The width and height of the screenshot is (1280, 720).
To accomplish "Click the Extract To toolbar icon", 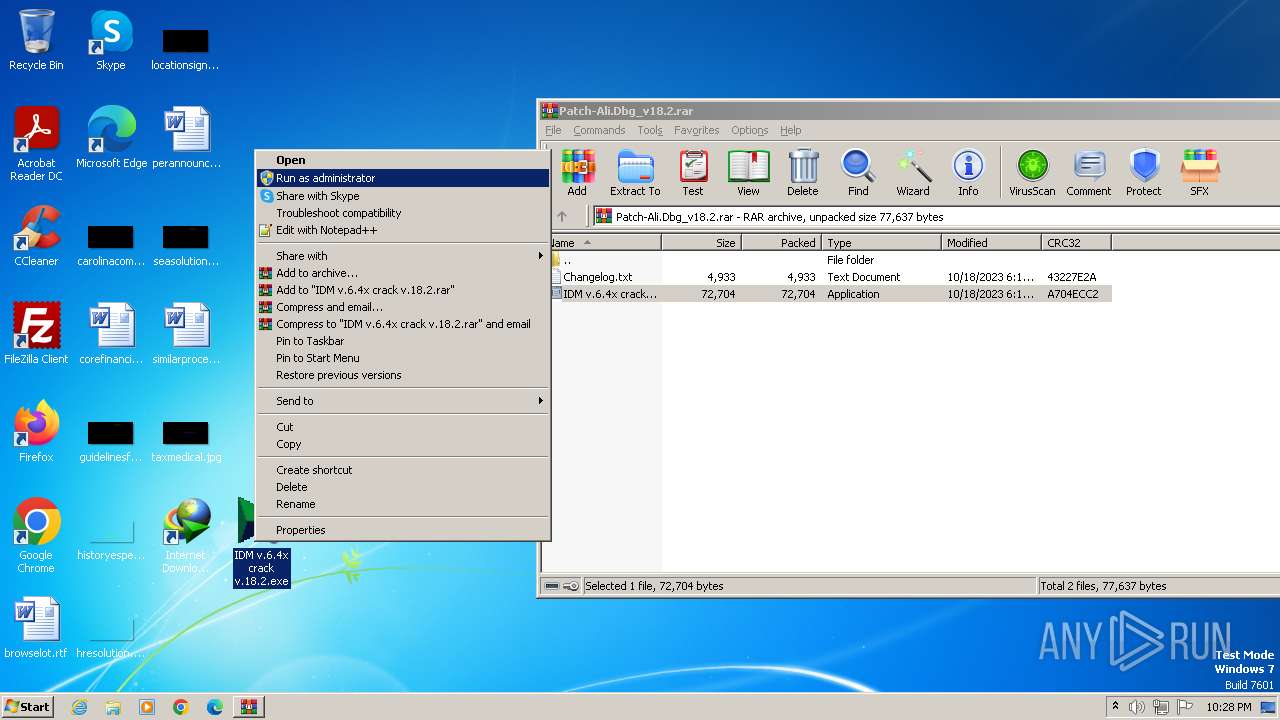I will 635,173.
